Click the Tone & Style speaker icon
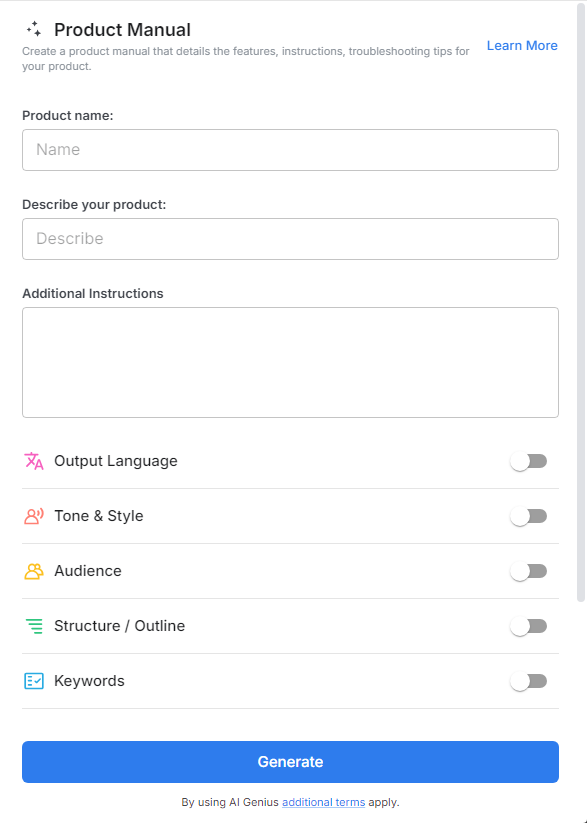This screenshot has height=823, width=587. tap(33, 516)
